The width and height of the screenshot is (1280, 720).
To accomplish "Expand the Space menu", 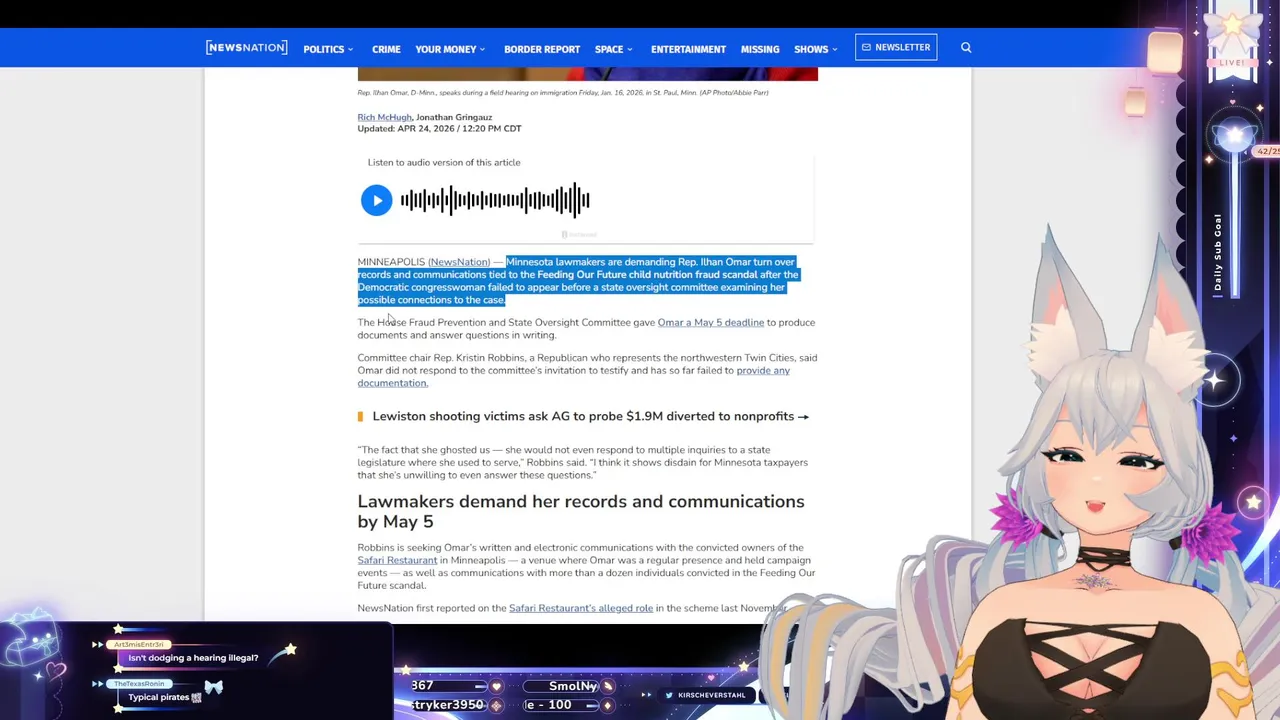I will (613, 49).
